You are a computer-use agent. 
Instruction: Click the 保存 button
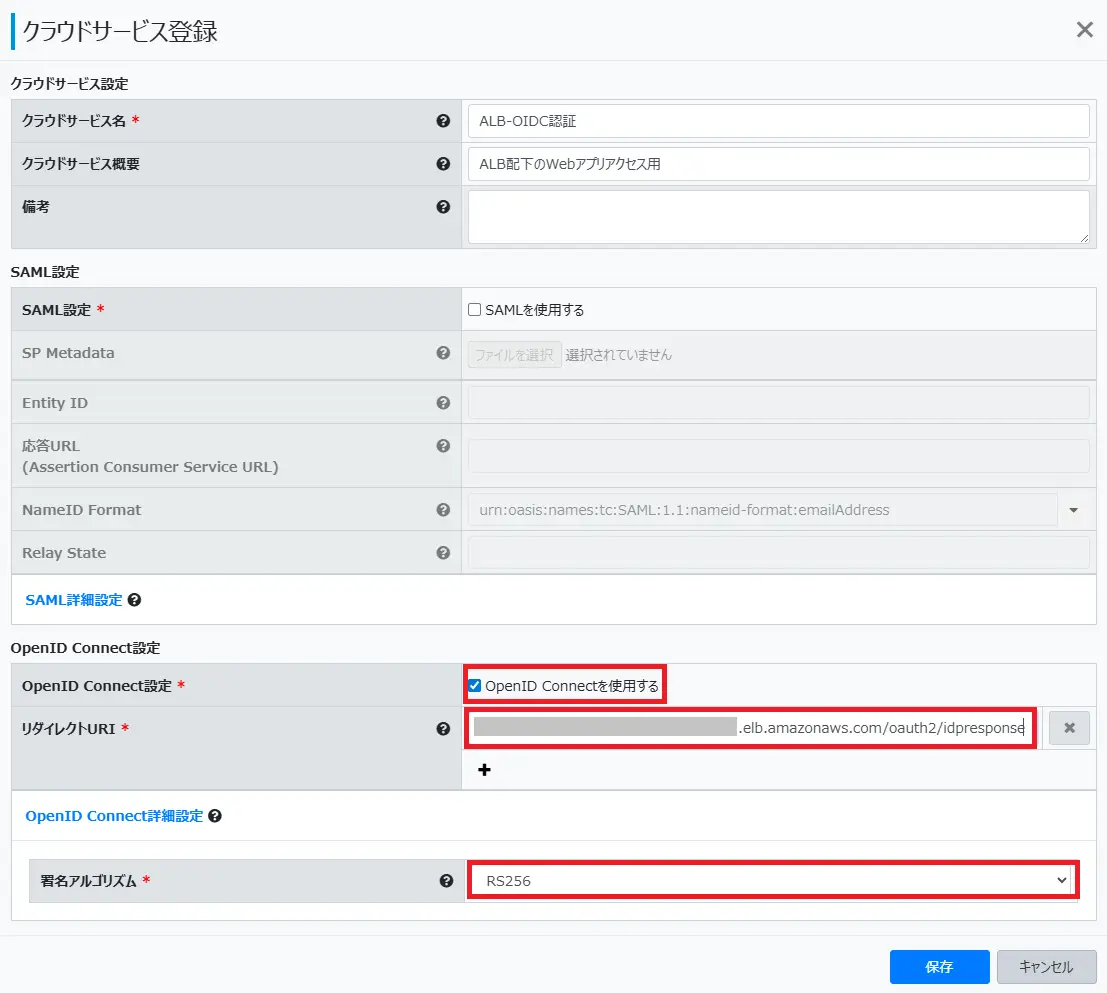(939, 967)
